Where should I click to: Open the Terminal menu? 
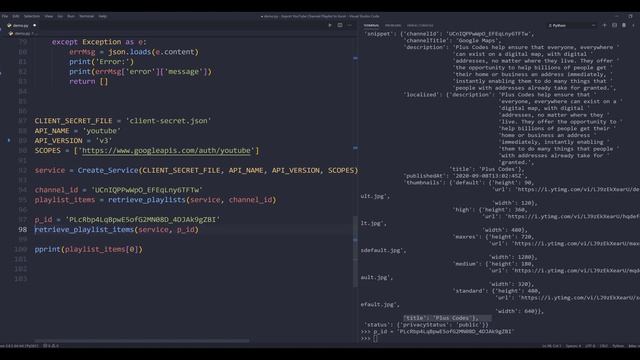(x=87, y=16)
